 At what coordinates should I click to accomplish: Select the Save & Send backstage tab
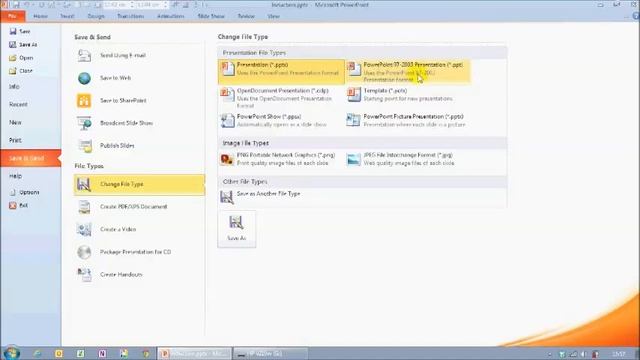coord(31,158)
